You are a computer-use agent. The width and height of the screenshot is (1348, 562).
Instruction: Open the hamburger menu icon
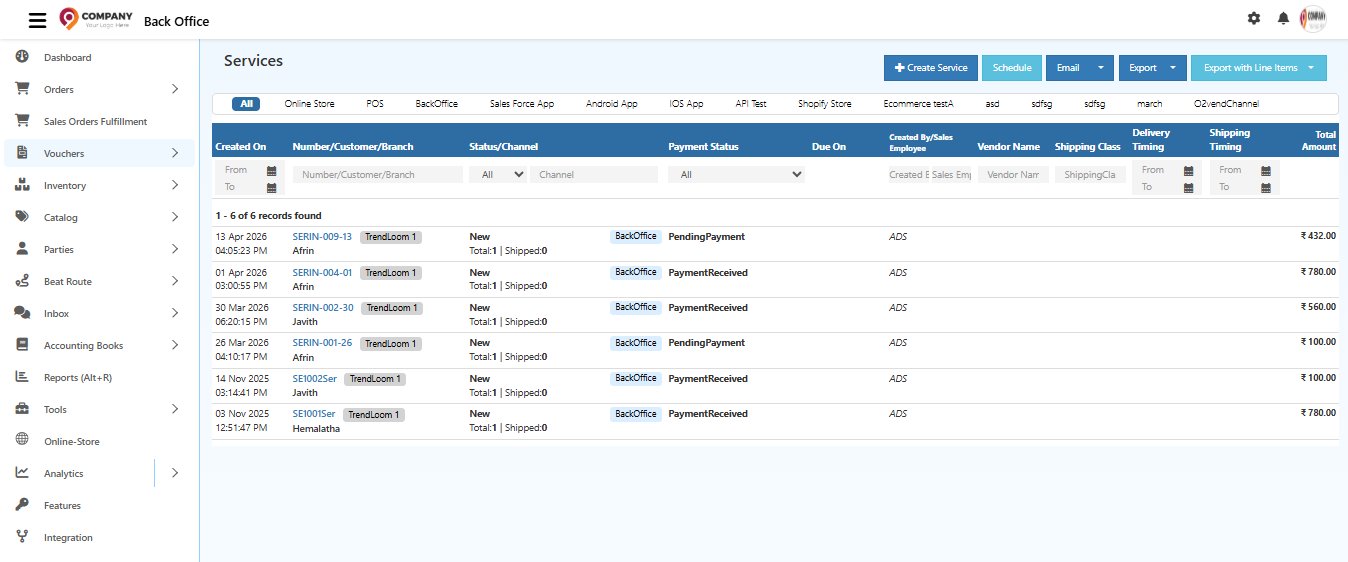coord(37,20)
